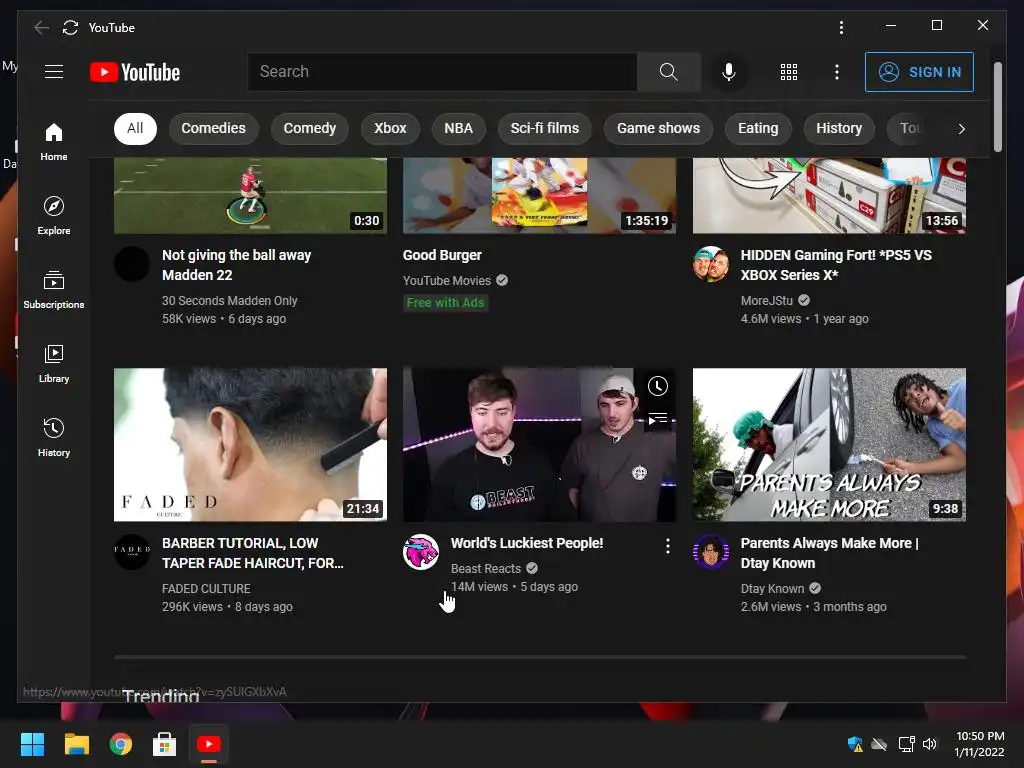Play the Parents Always Make More thumbnail

[x=829, y=445]
